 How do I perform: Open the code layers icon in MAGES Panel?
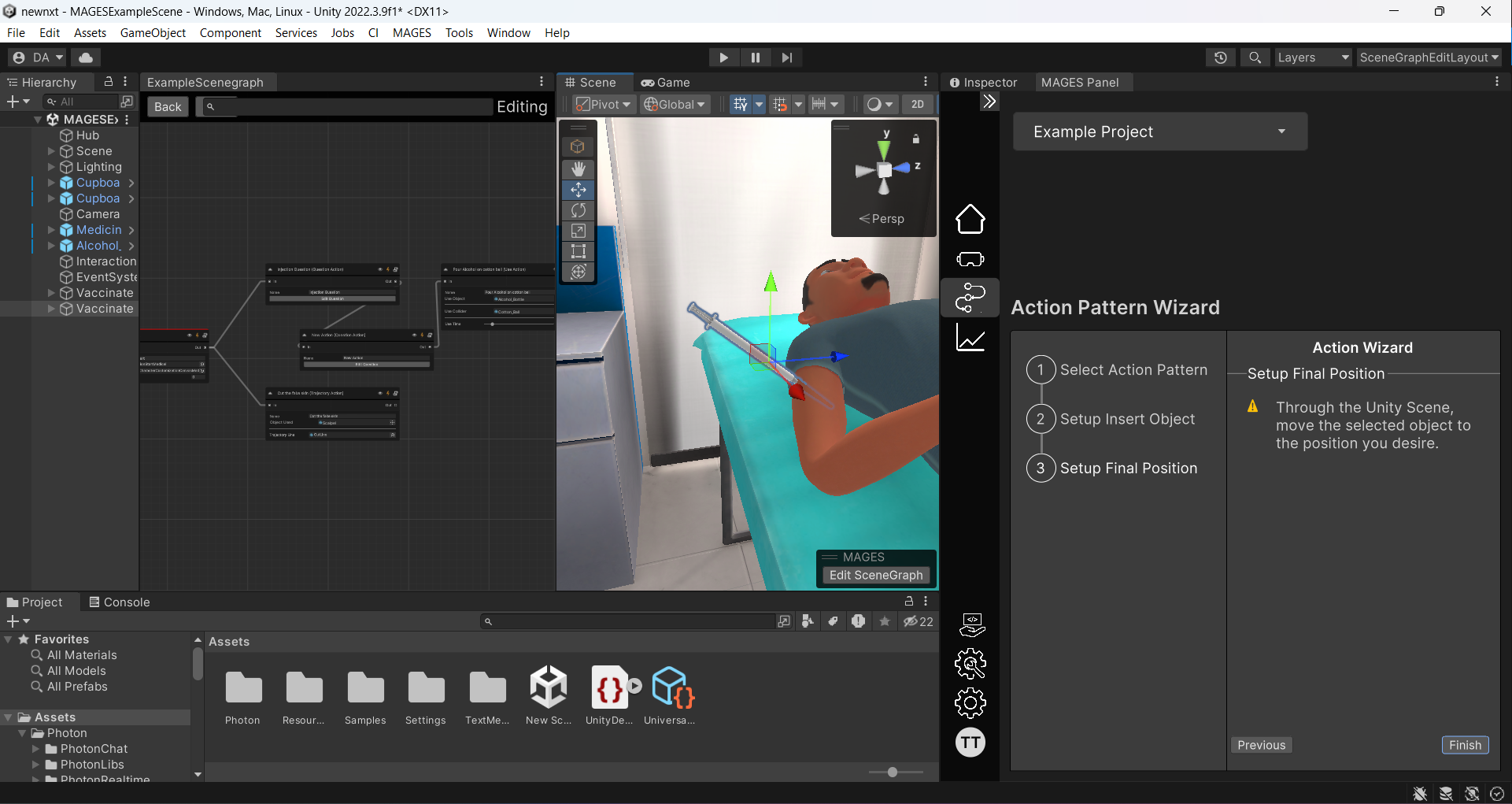972,625
